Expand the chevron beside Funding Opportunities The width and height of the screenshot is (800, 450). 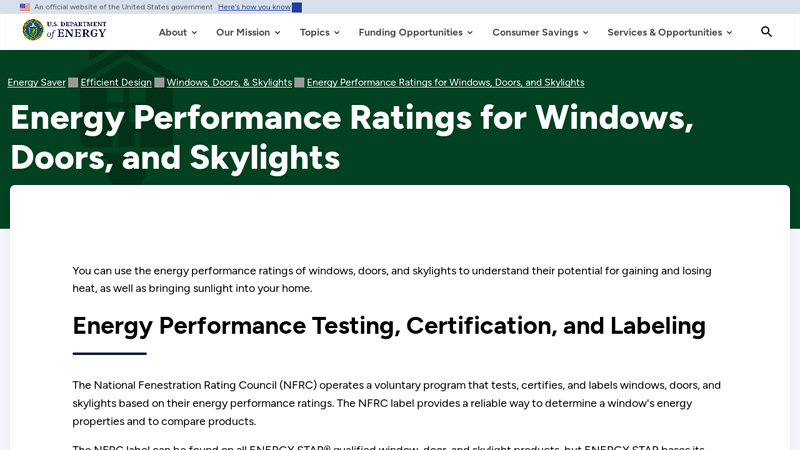coord(470,33)
